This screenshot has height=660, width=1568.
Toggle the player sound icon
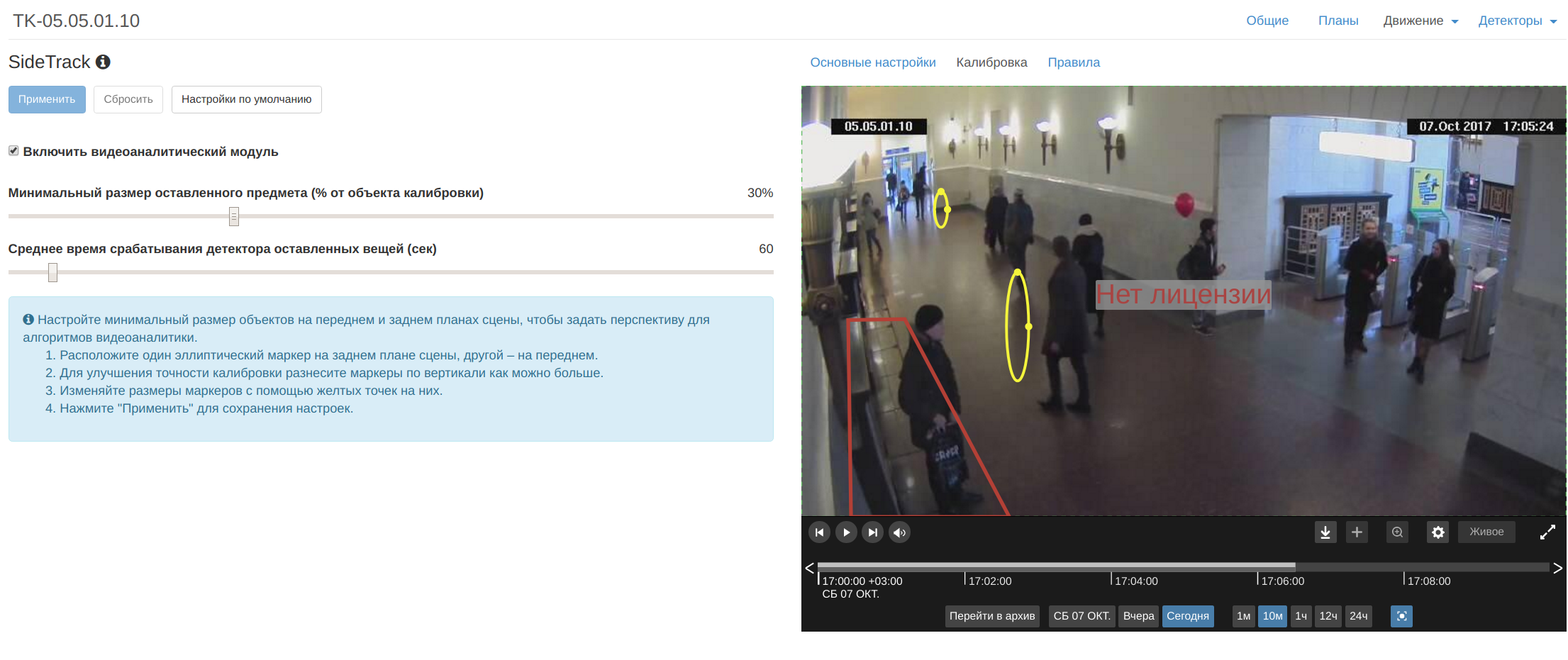point(899,532)
